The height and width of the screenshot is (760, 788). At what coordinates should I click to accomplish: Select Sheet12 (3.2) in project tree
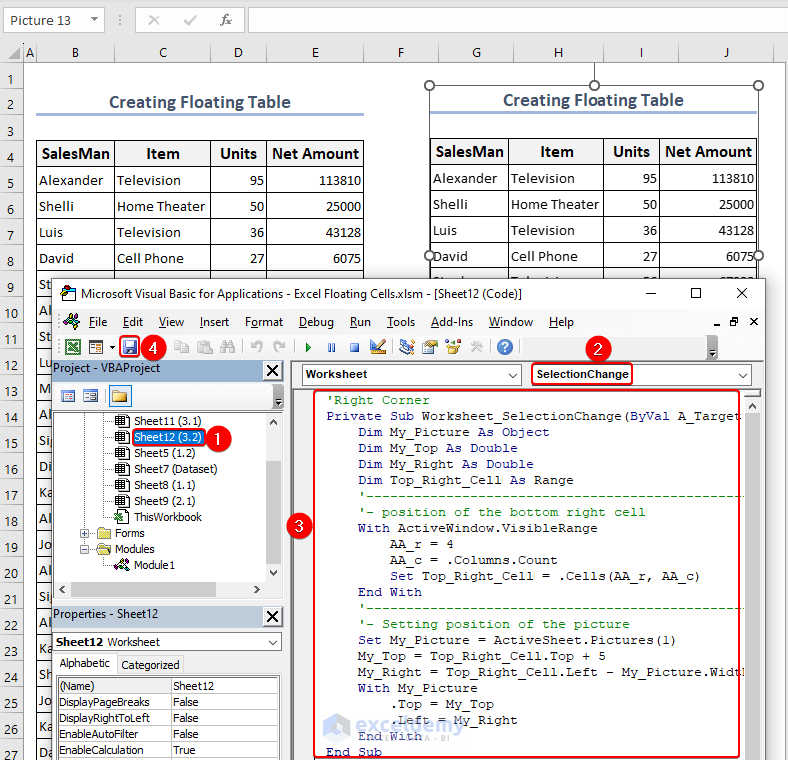coord(168,437)
